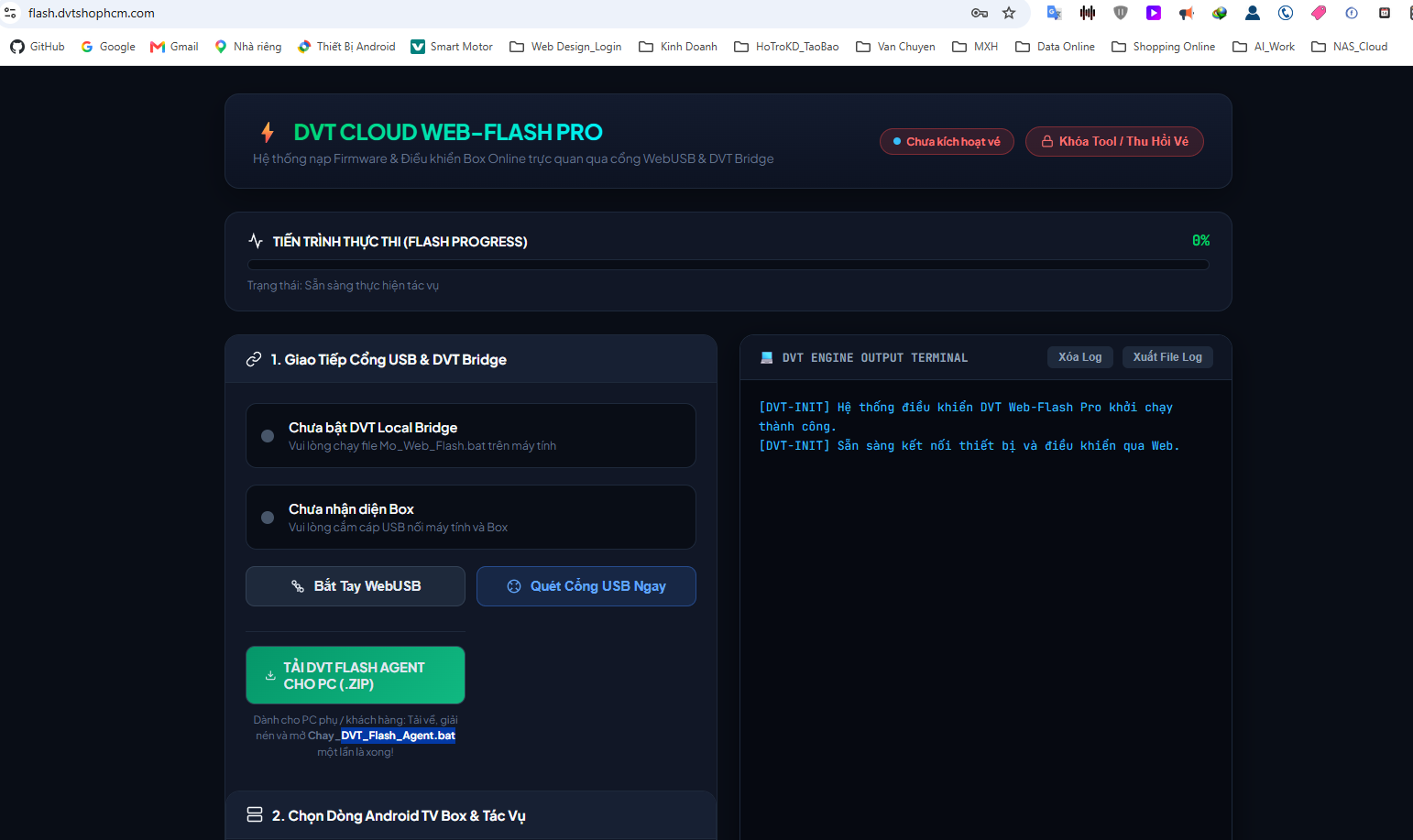The height and width of the screenshot is (840, 1413).
Task: Open the megaphone extension icon
Action: coord(1187,13)
